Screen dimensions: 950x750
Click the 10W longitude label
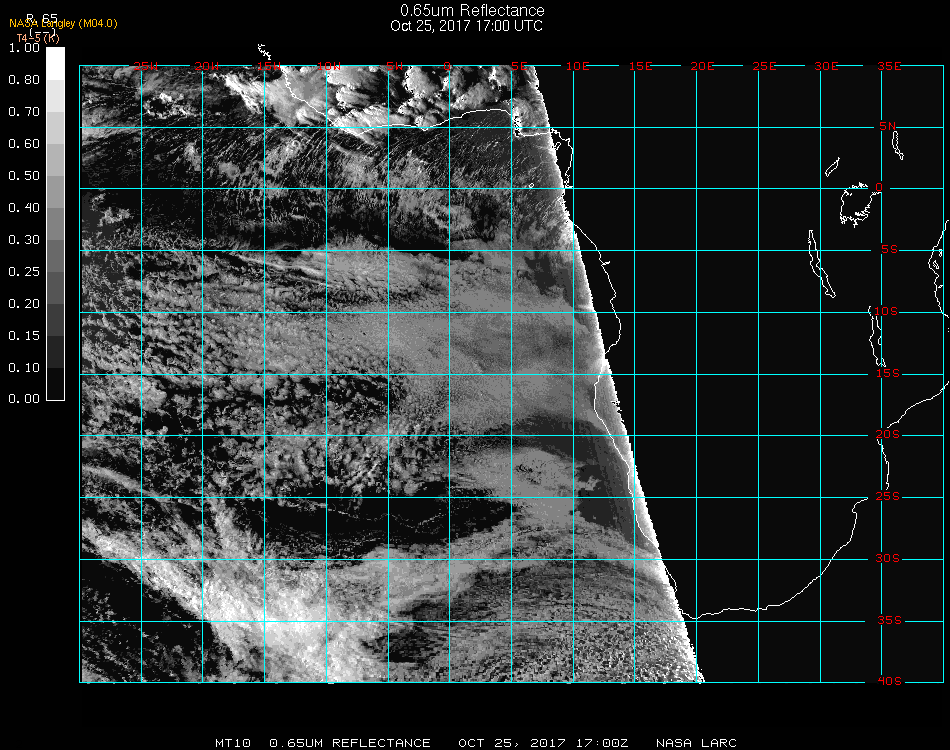point(329,66)
